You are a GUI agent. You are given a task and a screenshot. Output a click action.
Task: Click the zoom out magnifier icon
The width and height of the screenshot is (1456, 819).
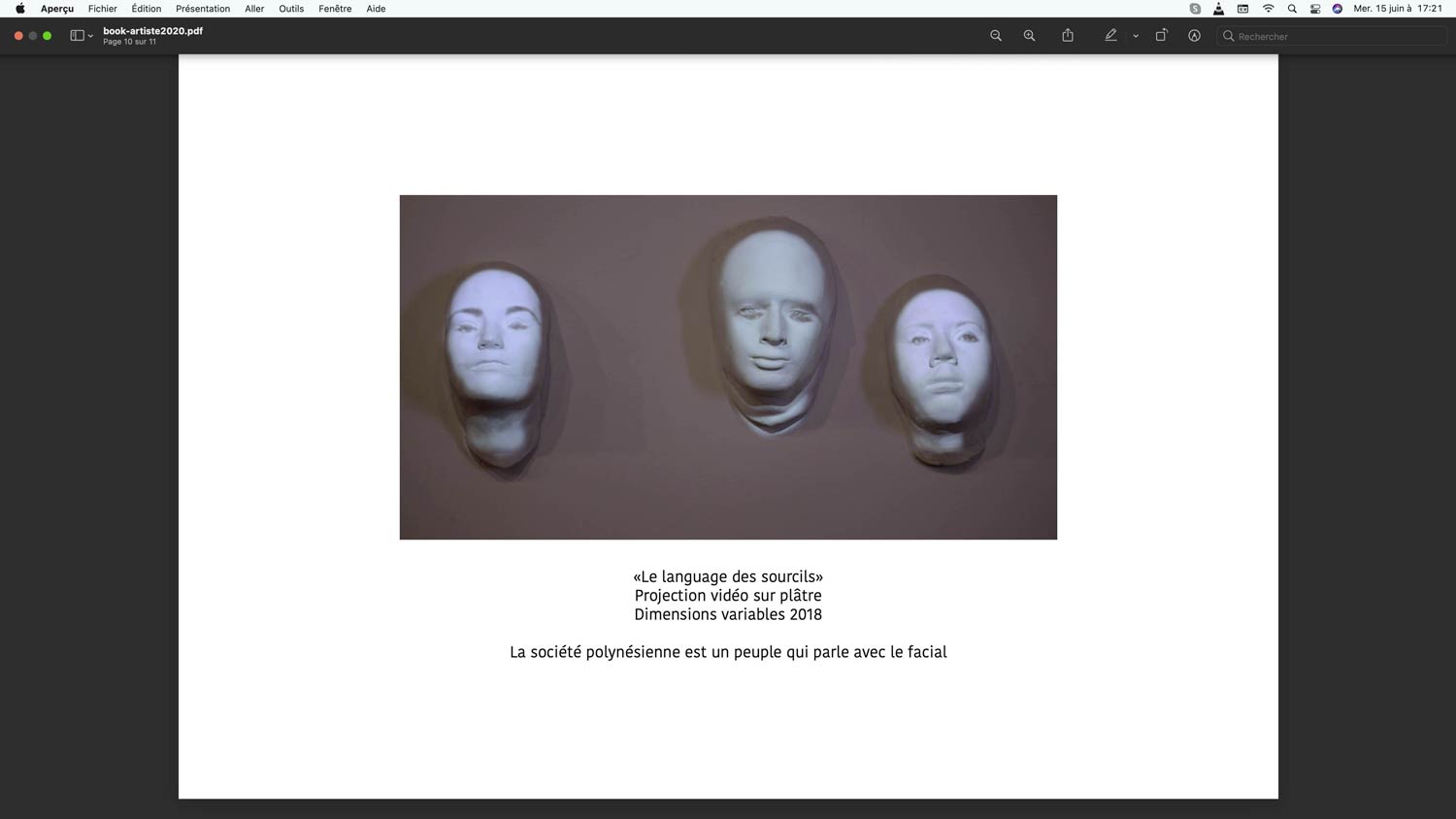coord(995,36)
